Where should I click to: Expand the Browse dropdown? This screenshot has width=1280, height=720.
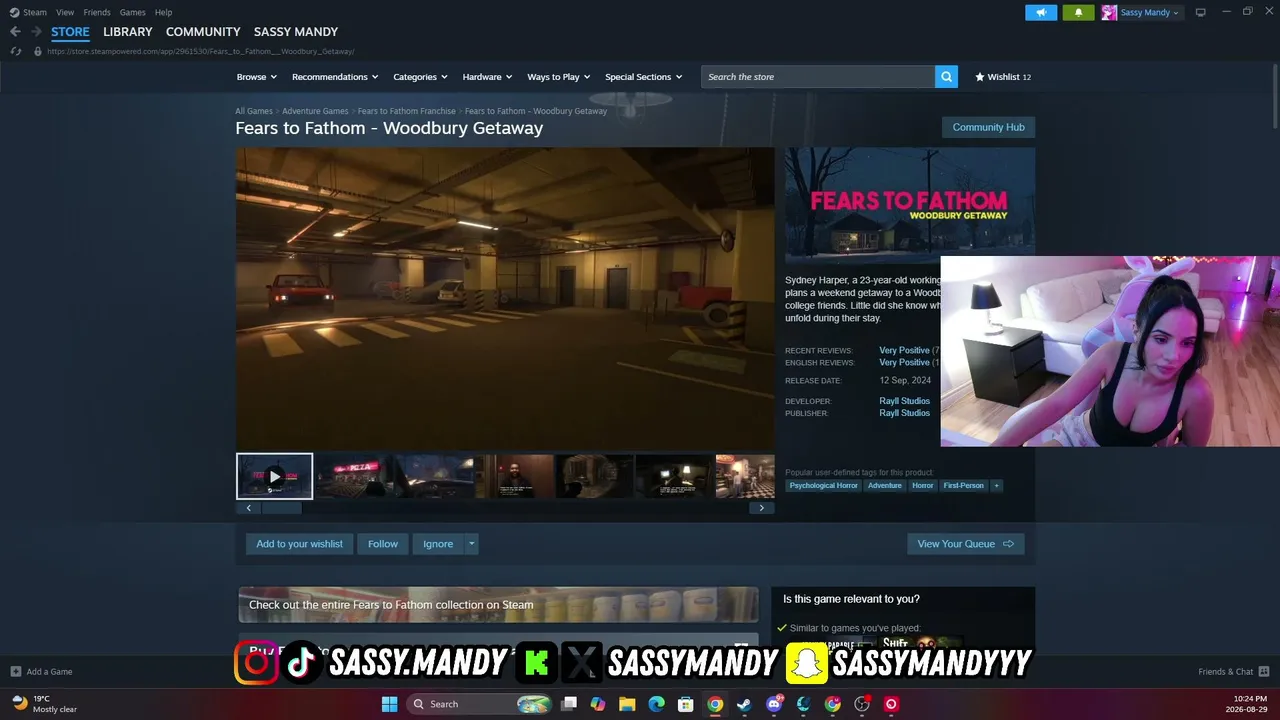257,77
